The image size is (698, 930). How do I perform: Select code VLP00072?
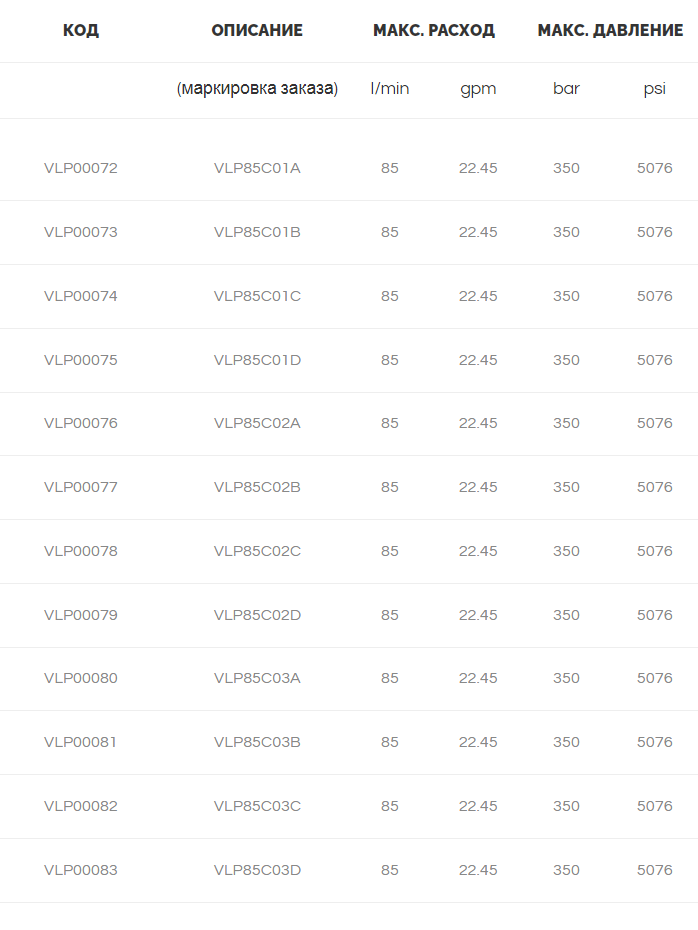(81, 168)
